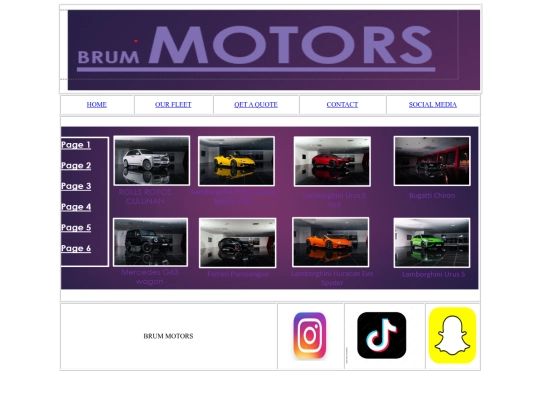Open the yellow Lamborghini Huracan thumbnail
Image resolution: width=540 pixels, height=405 pixels.
point(236,161)
